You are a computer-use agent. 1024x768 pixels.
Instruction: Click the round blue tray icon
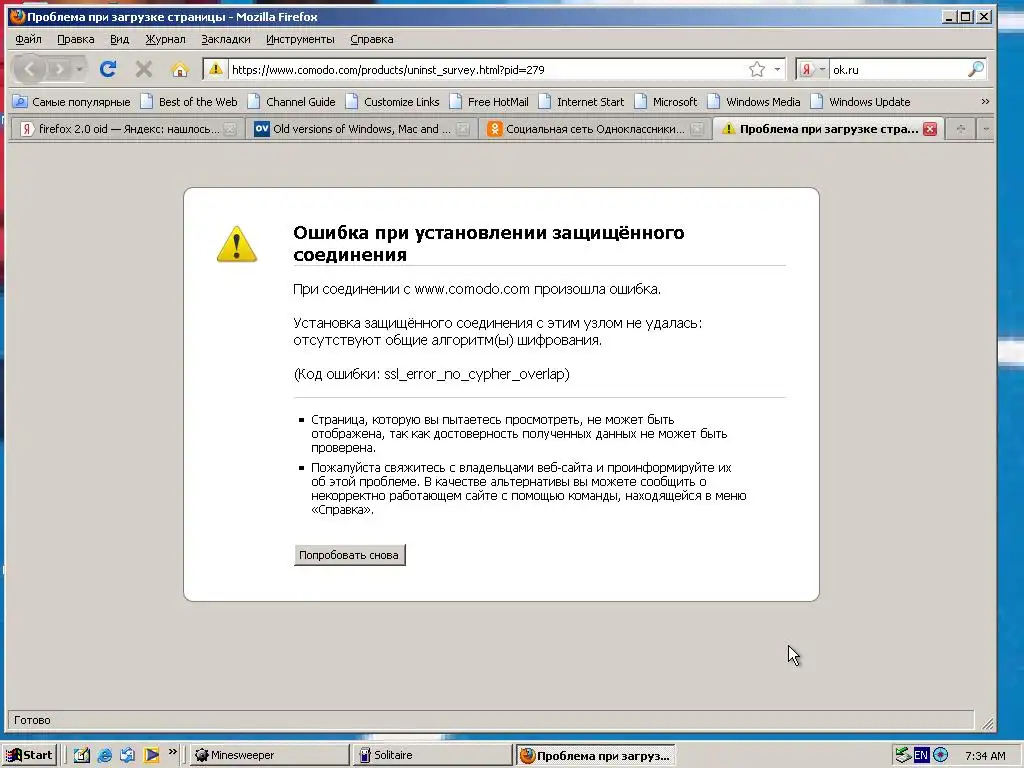click(x=940, y=755)
